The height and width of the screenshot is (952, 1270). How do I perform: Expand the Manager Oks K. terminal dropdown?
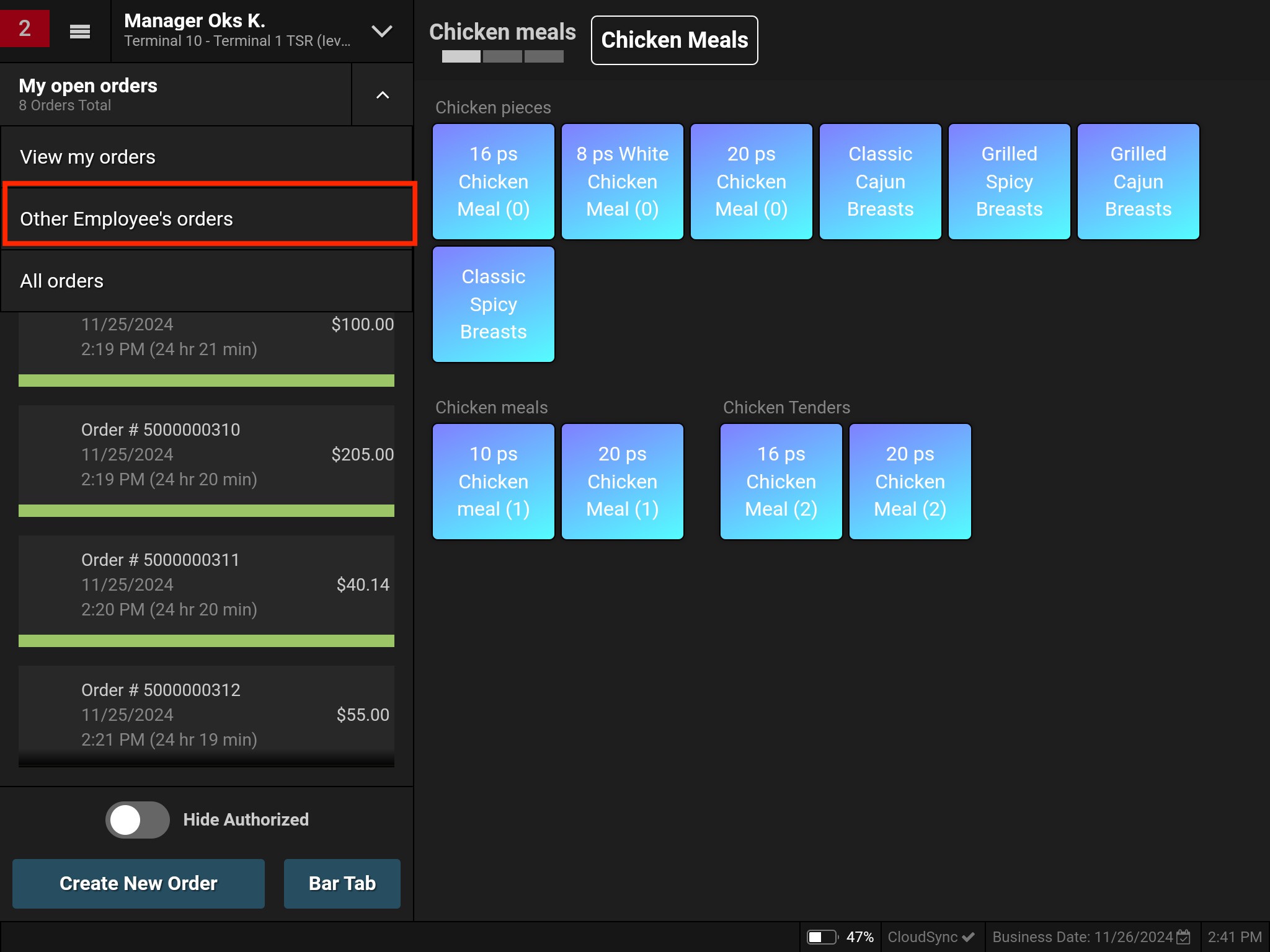pos(382,30)
